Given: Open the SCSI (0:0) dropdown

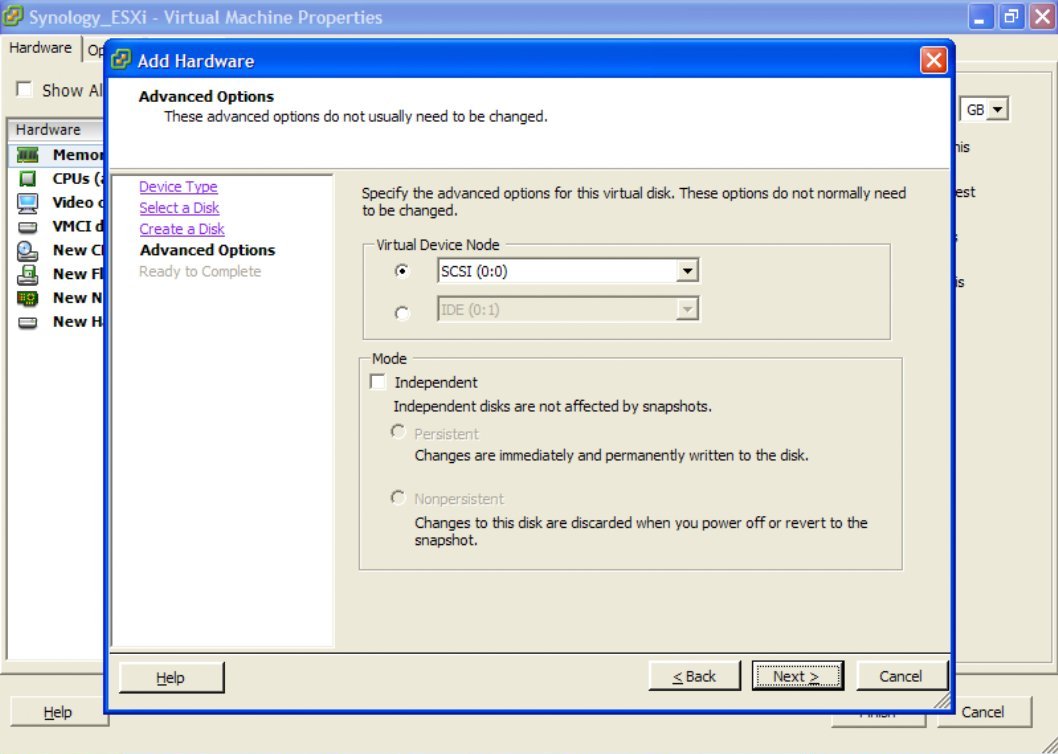Looking at the screenshot, I should coord(687,271).
